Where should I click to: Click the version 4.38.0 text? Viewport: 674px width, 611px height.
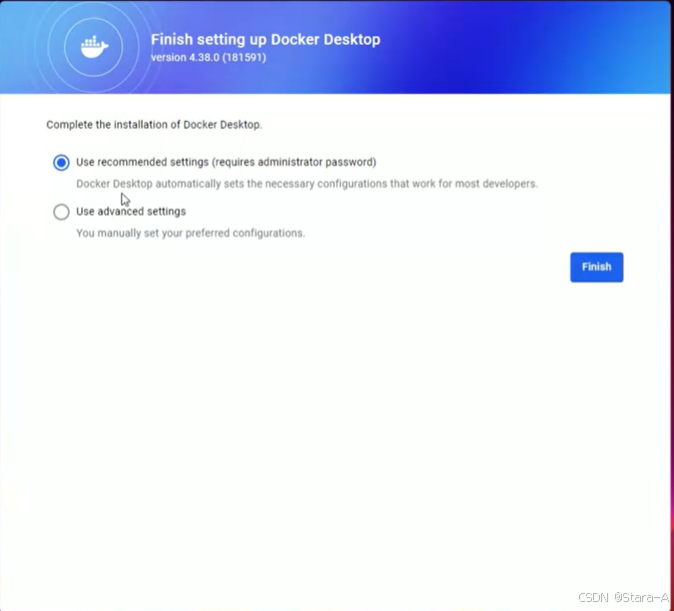pos(185,57)
